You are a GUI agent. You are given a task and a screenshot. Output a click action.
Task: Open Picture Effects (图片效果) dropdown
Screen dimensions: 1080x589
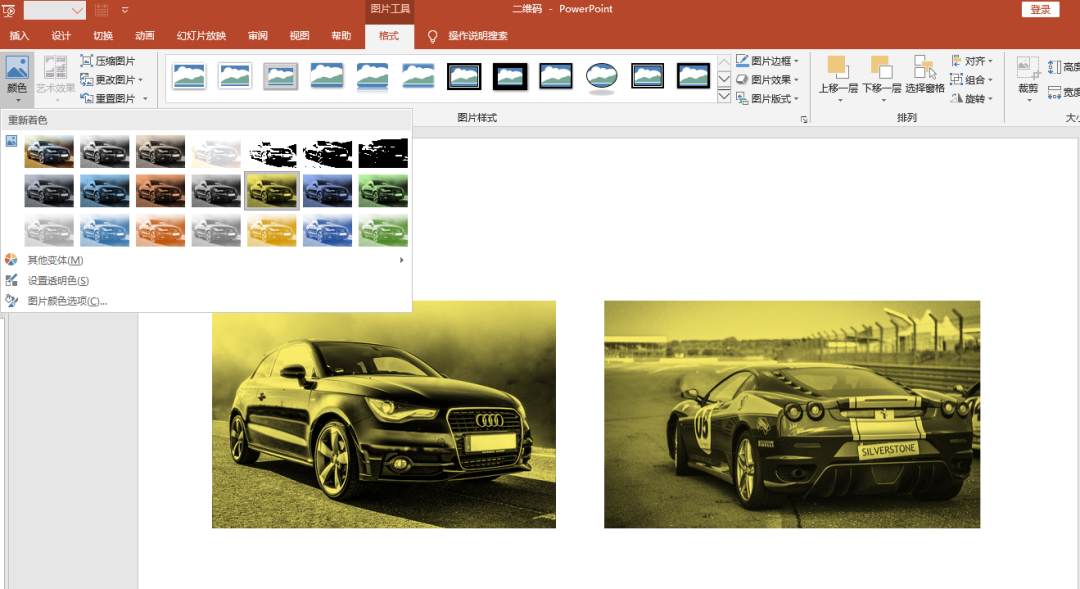[x=768, y=80]
